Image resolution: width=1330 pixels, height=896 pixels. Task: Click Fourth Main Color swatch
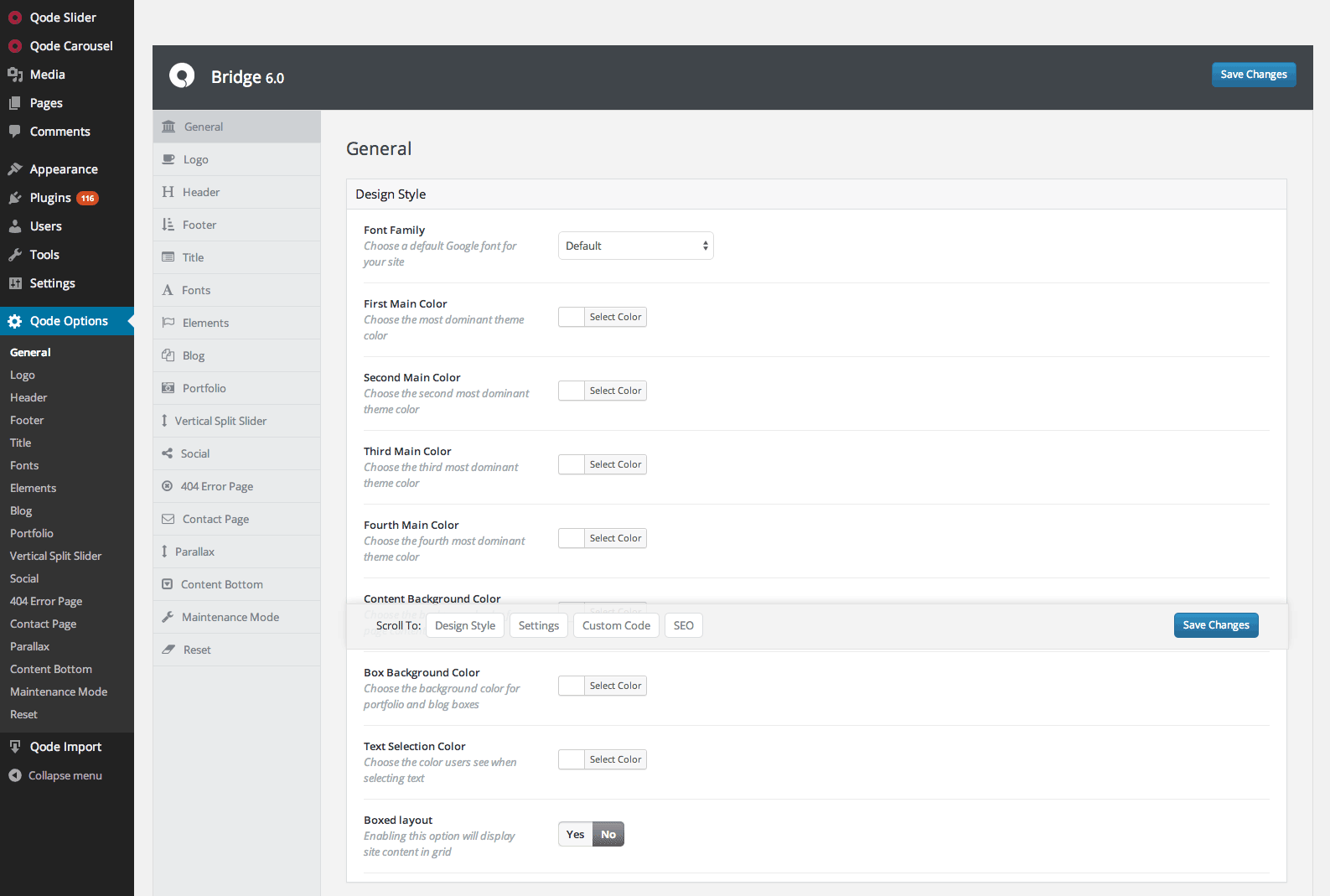pos(572,538)
